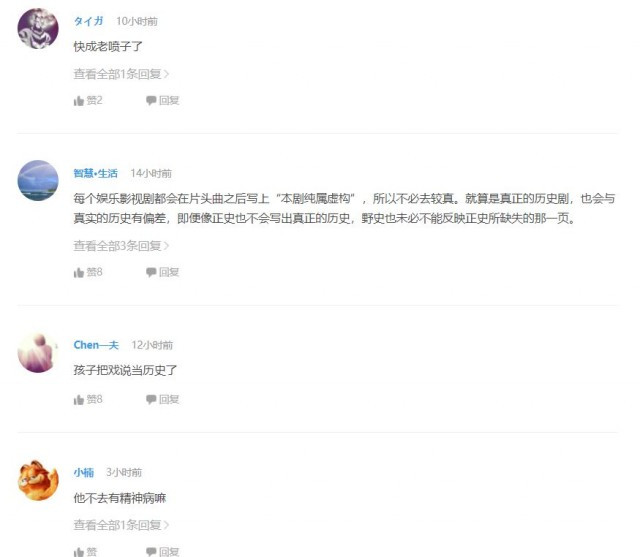Click Chen一夫's pink avatar image
Viewport: 640px width, 557px height.
[x=38, y=353]
